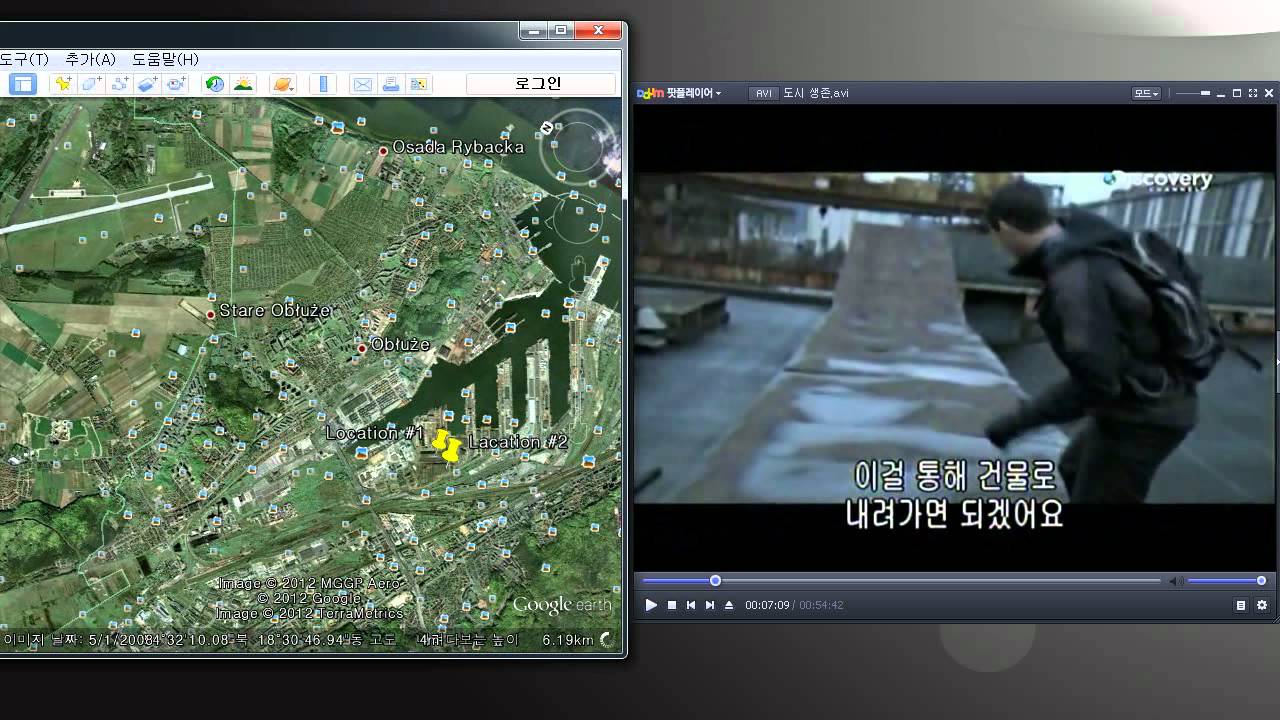The width and height of the screenshot is (1280, 720).
Task: Show historical imagery with the clock icon
Action: 215,84
